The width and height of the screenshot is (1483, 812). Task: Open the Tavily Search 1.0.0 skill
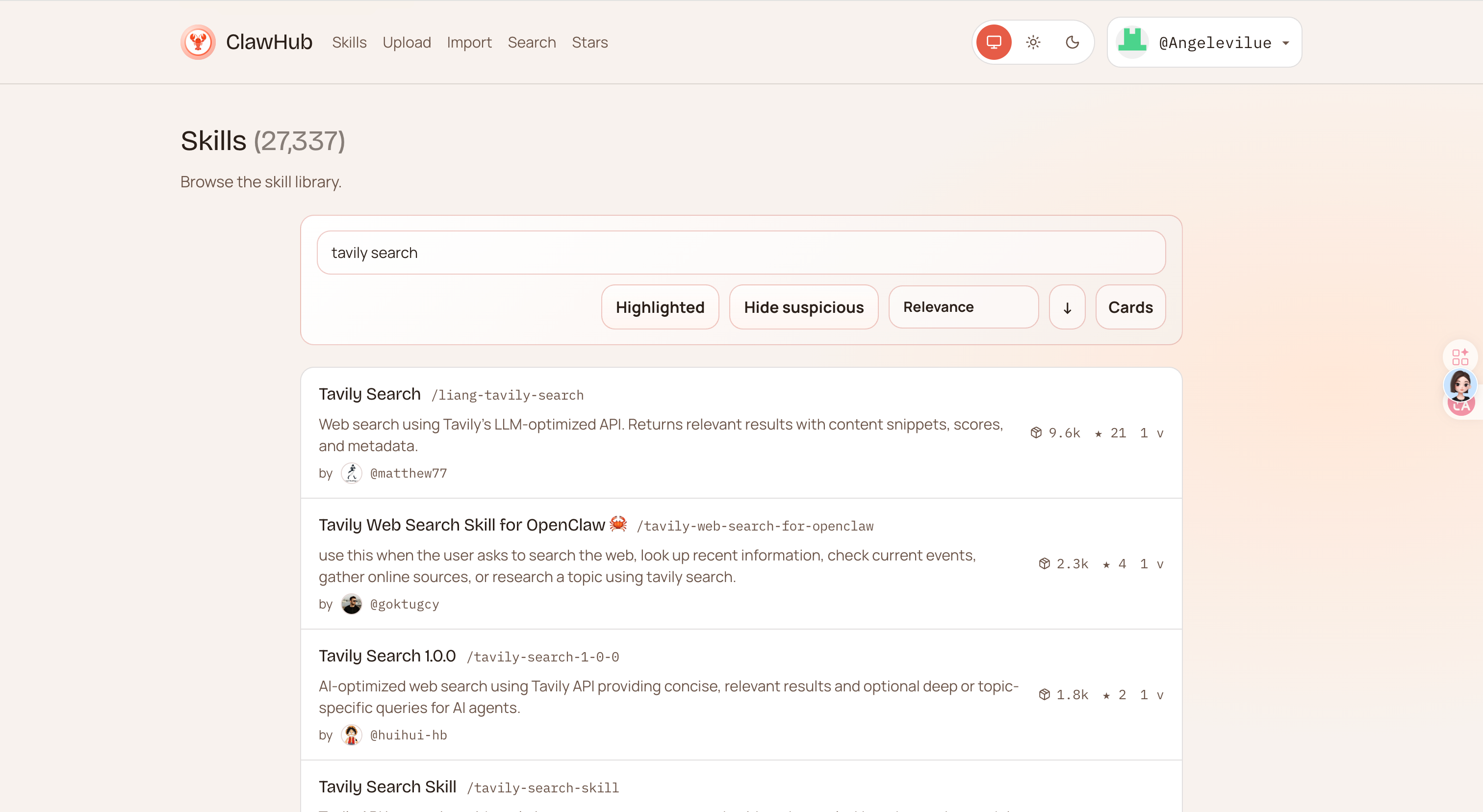tap(387, 656)
